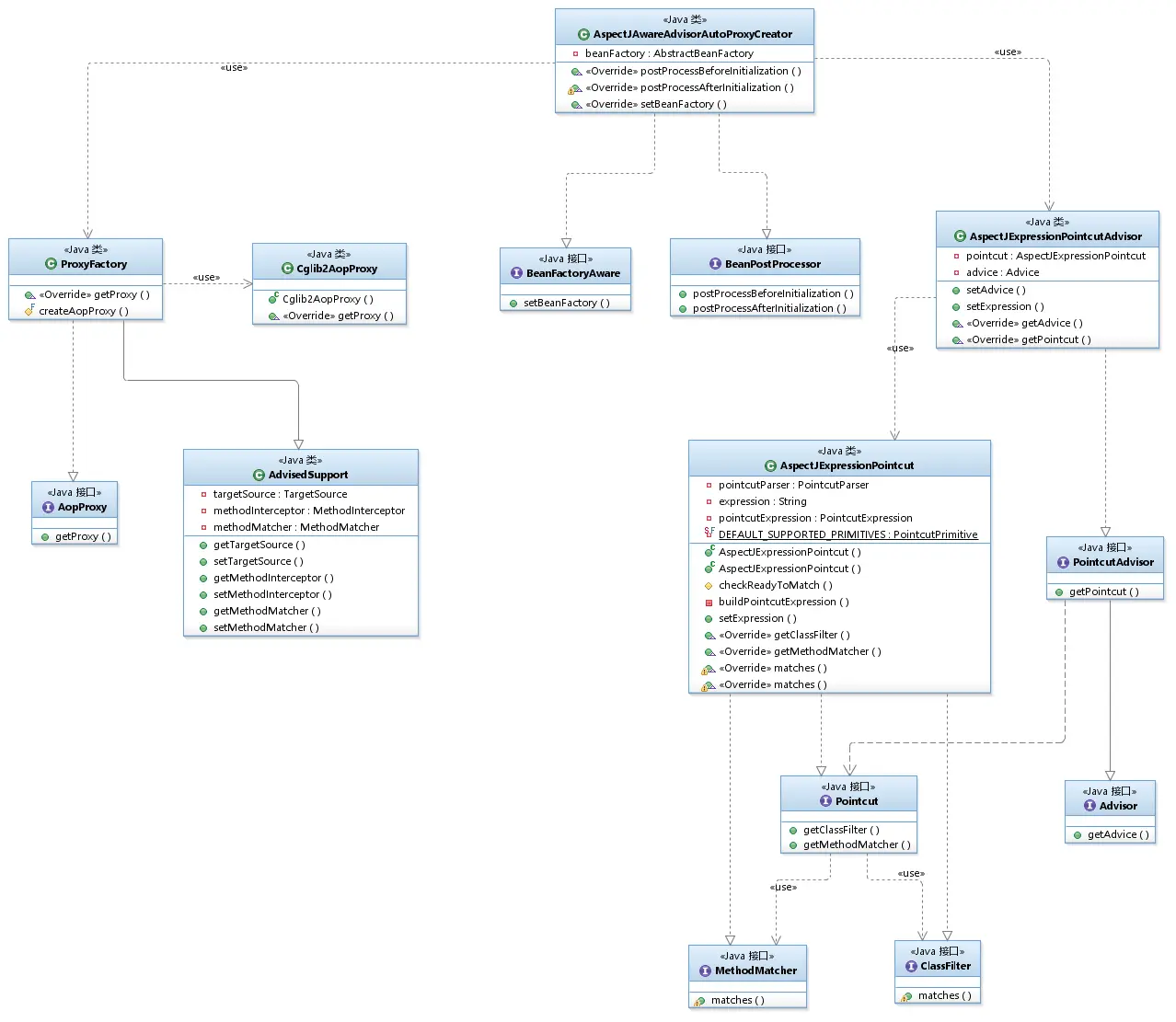The image size is (1176, 1022).
Task: Click the BeanFactoryAware interface title
Action: pos(573,273)
